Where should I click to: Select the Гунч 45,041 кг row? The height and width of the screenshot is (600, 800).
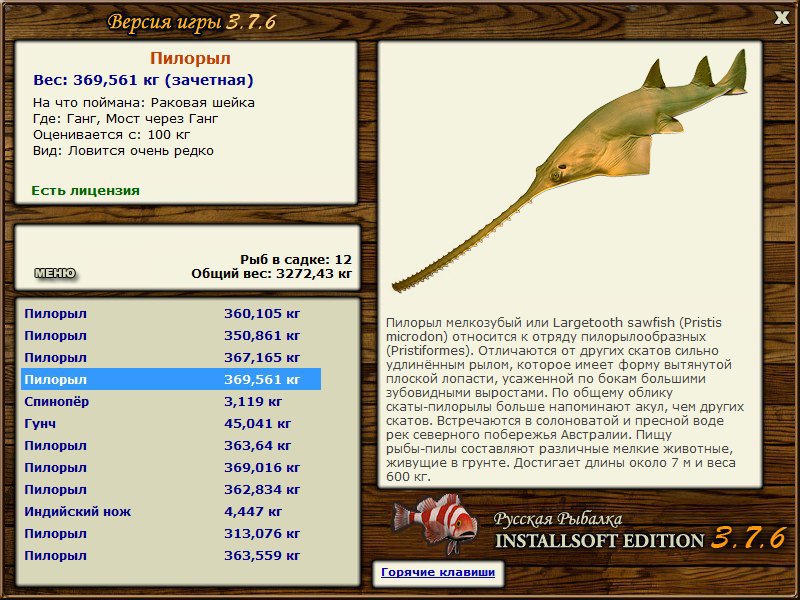[171, 423]
